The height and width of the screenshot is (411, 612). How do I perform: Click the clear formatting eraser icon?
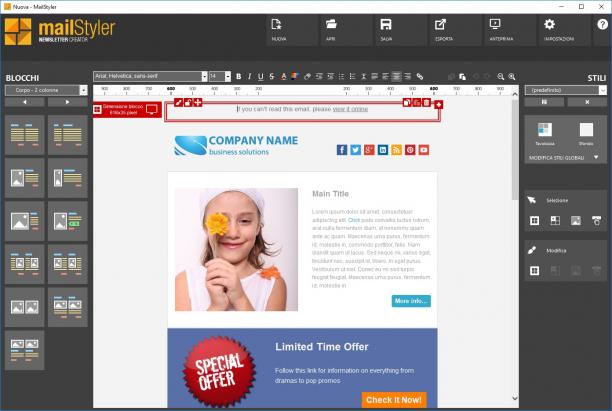[307, 77]
